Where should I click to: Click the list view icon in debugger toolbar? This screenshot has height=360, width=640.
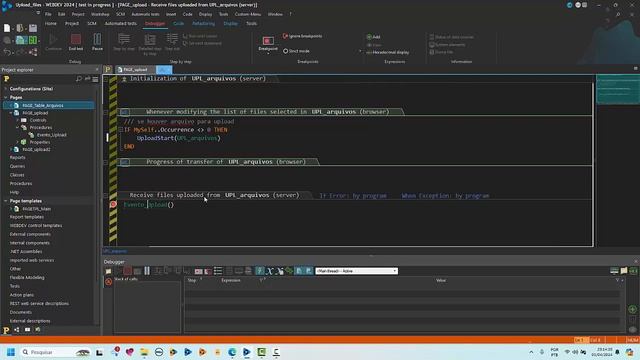[x=218, y=271]
